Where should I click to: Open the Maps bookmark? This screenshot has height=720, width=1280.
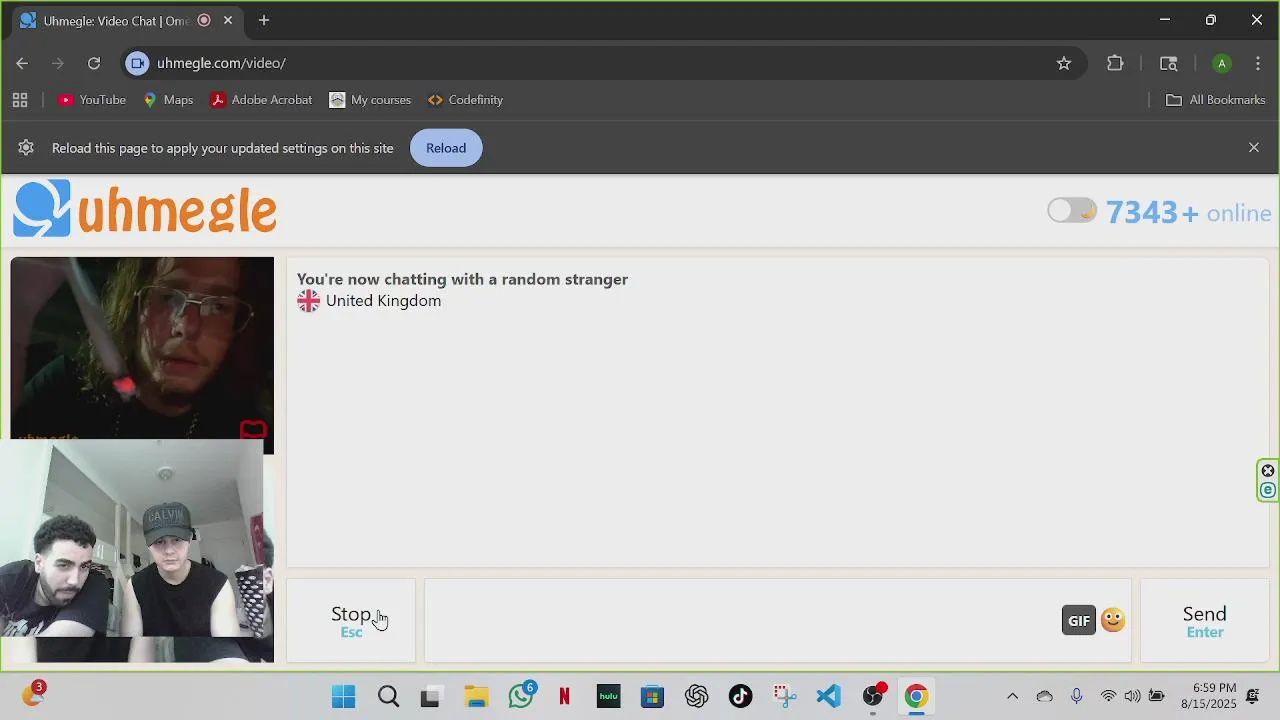168,100
